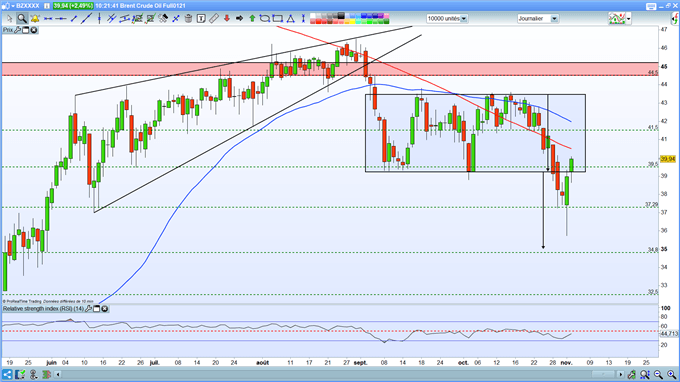Close the RSI indicator panel
680x382 pixels.
pyautogui.click(x=105, y=309)
